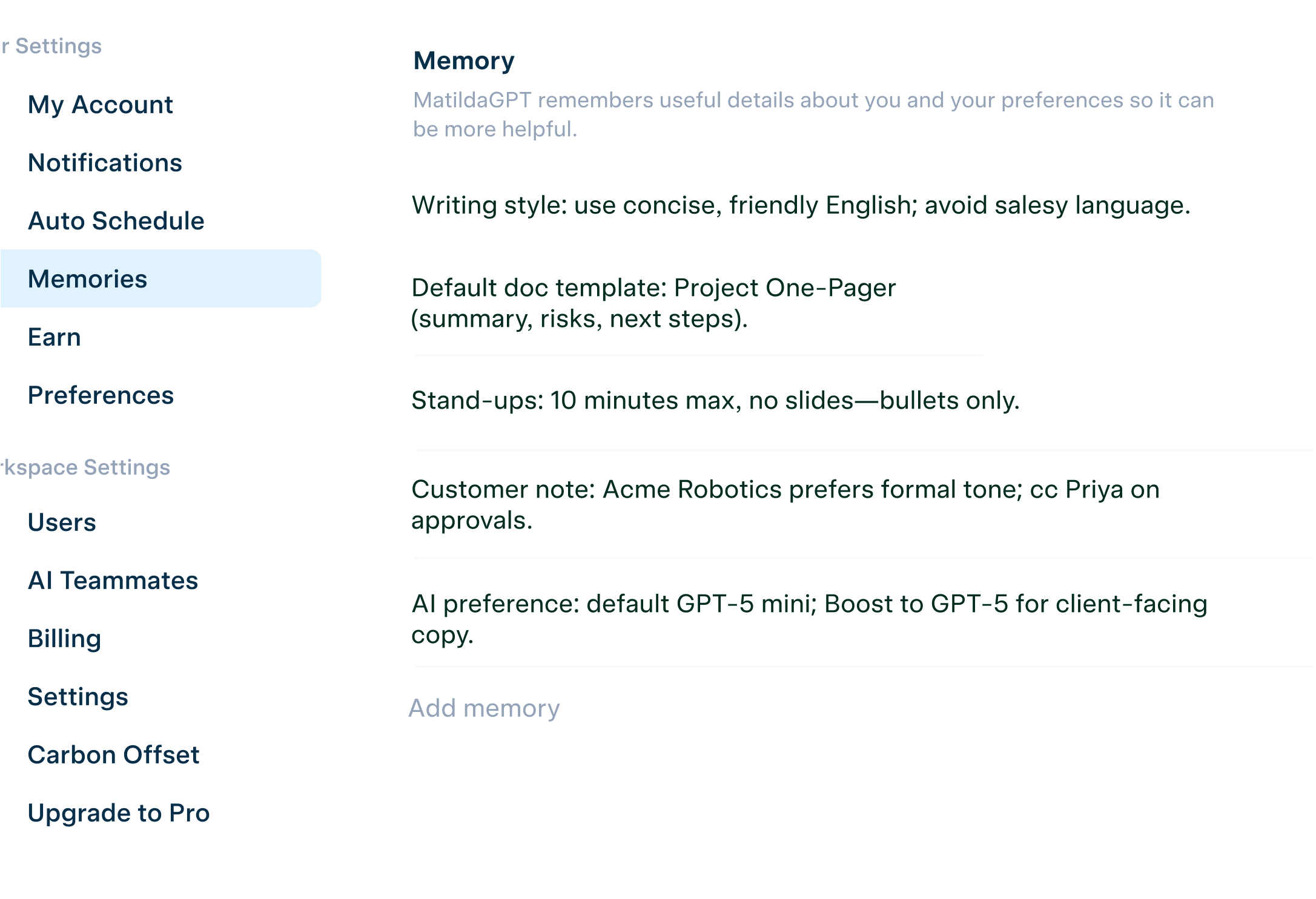Click the AI preference memory entry

point(809,619)
